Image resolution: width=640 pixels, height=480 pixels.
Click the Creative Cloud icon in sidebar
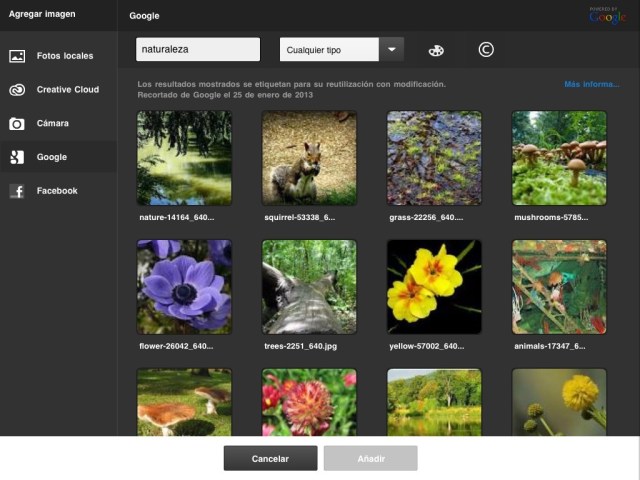tap(17, 90)
